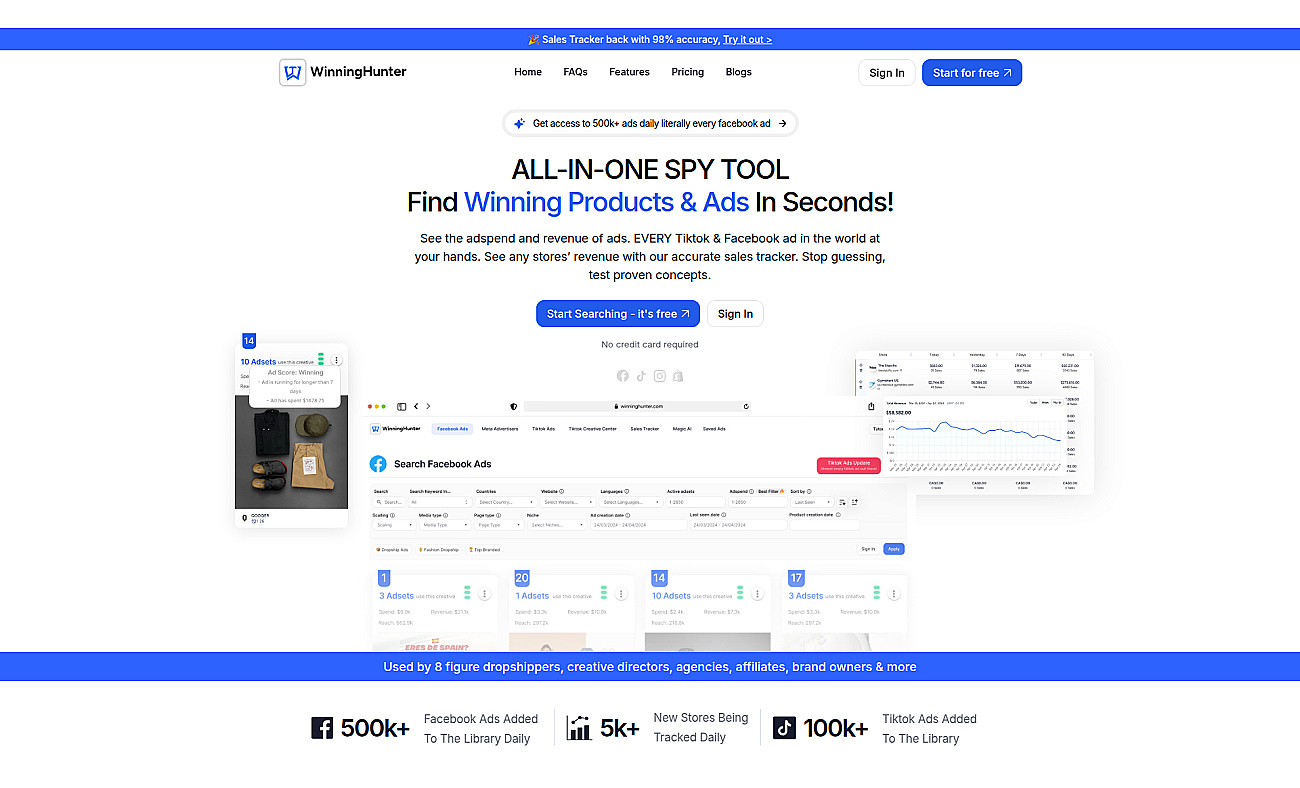This screenshot has width=1300, height=788.
Task: Click the reload icon in the mock browser address bar
Action: [746, 406]
